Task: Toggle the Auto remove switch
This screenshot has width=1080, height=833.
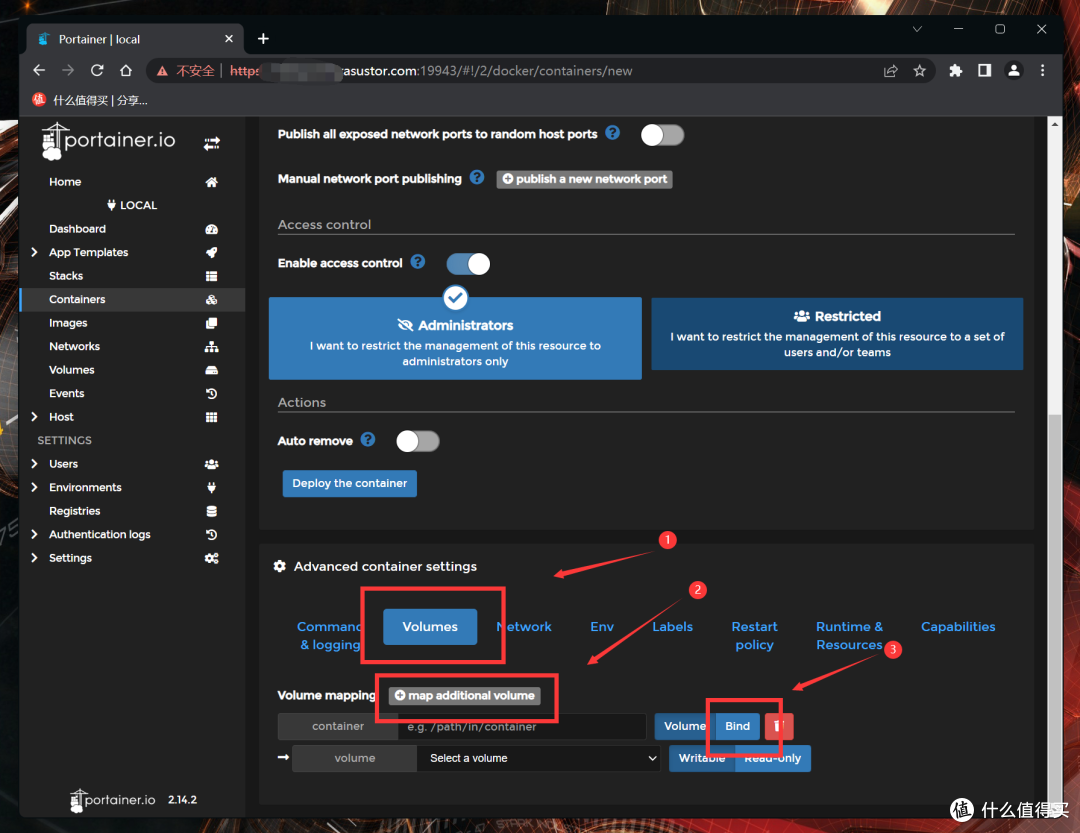Action: 417,441
